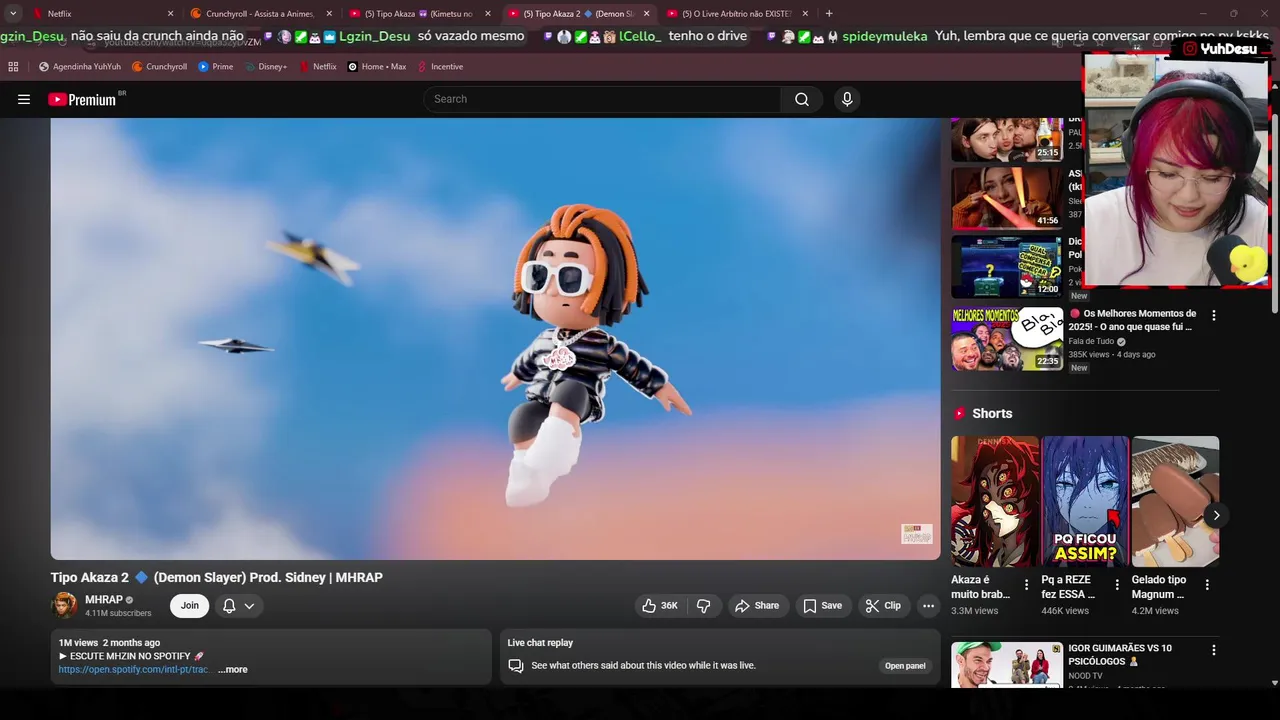Open the NOOD TV channel name

[x=1085, y=676]
